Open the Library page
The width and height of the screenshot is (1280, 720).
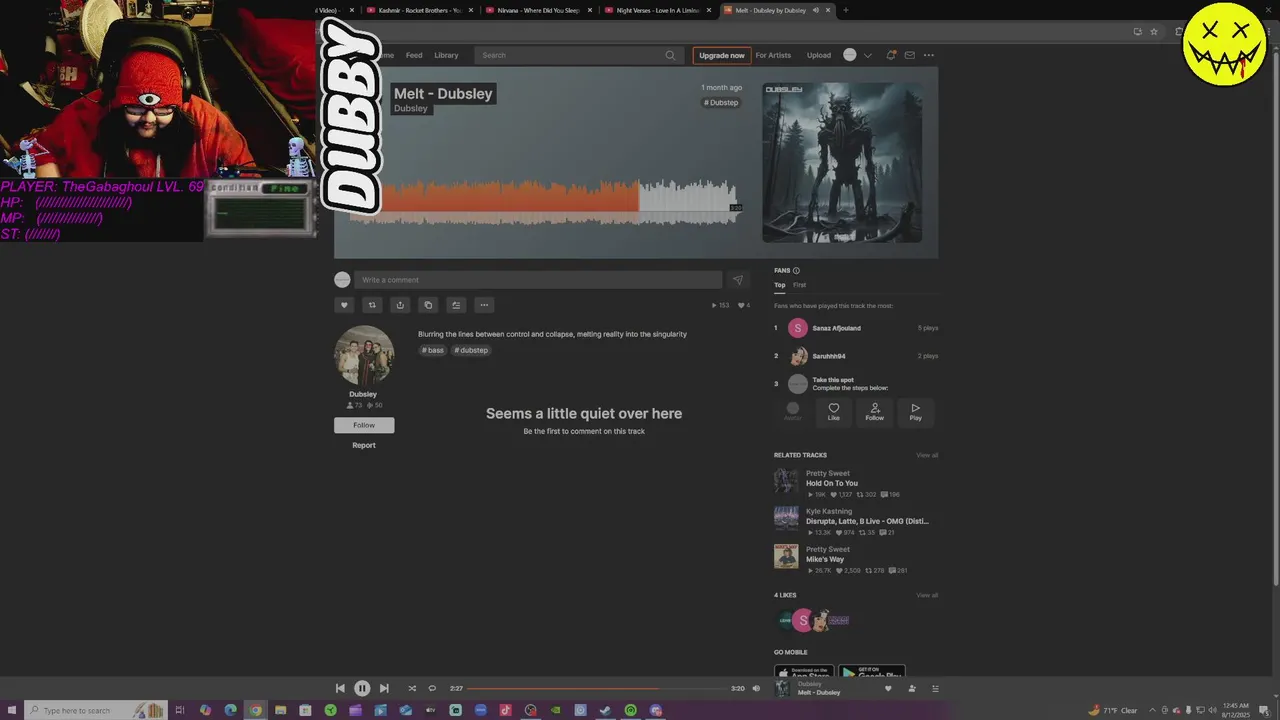pos(446,55)
